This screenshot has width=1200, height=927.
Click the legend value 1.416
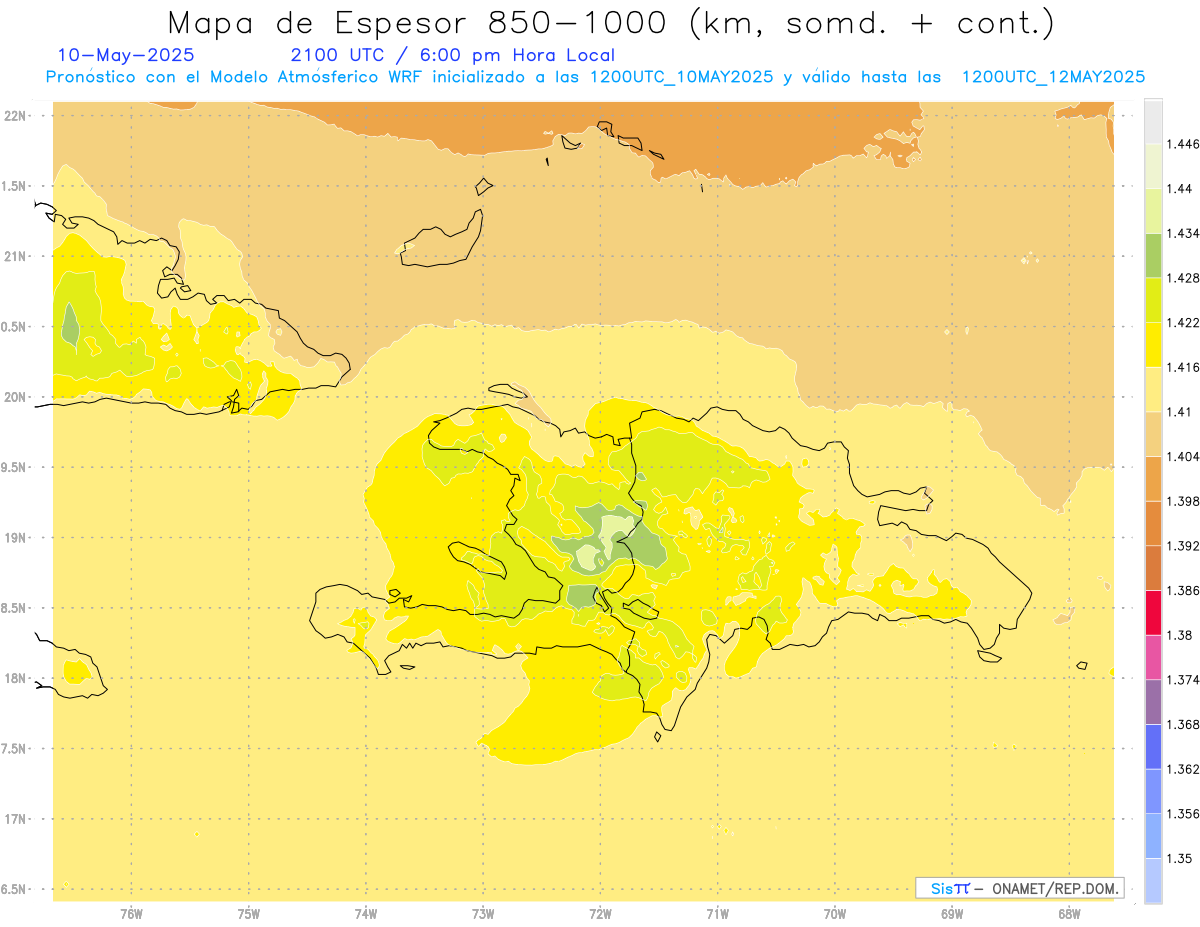(x=1183, y=368)
